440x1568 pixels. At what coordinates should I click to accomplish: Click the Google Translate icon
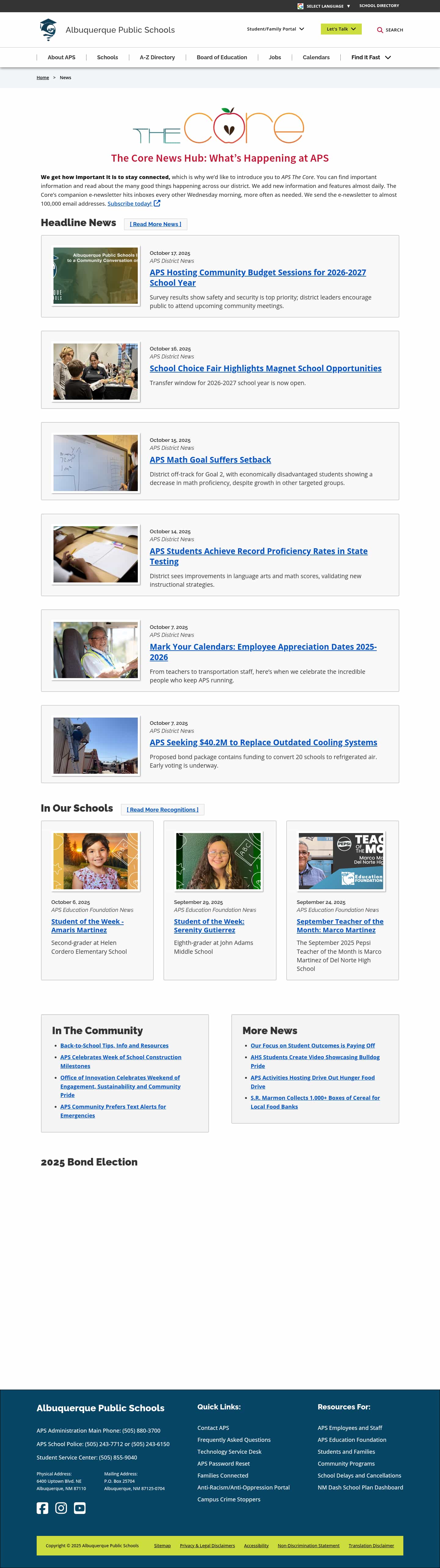[301, 6]
